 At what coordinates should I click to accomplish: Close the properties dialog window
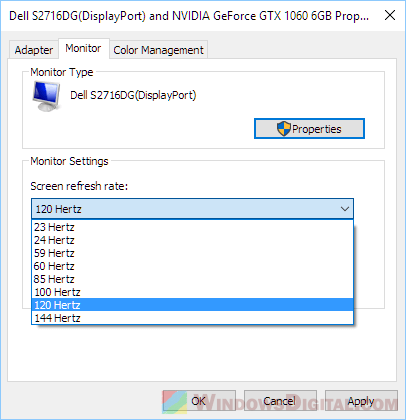click(x=390, y=15)
